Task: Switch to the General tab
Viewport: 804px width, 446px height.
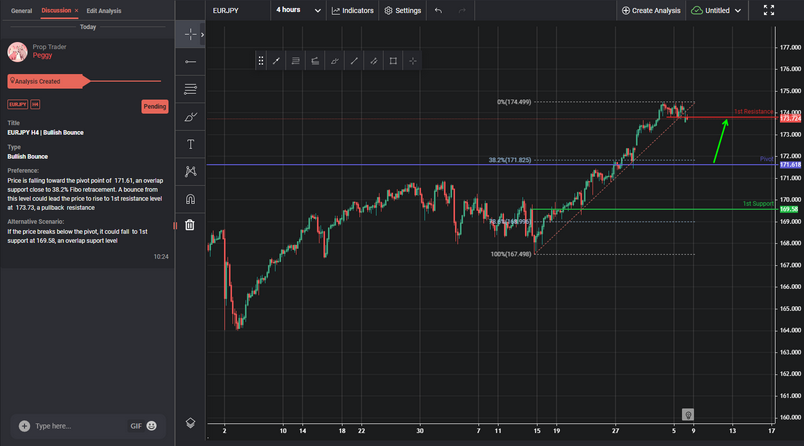Action: pos(22,11)
